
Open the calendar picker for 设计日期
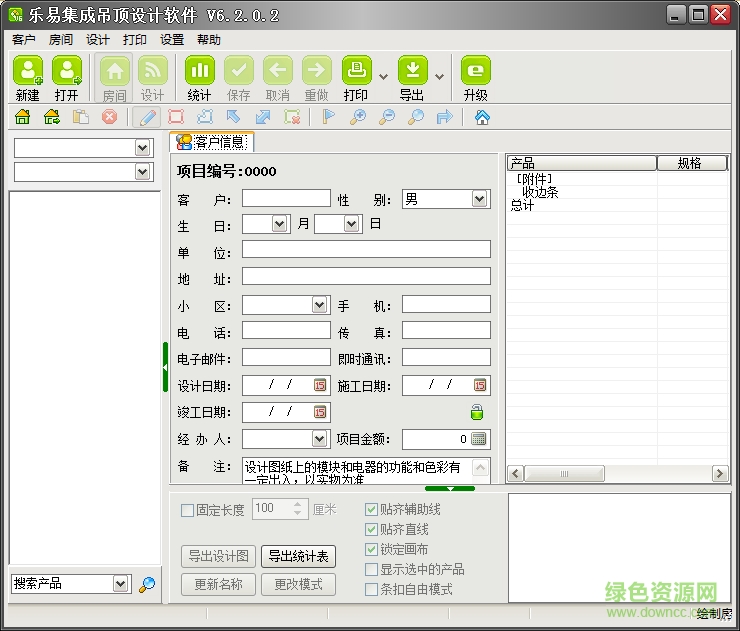pyautogui.click(x=320, y=385)
